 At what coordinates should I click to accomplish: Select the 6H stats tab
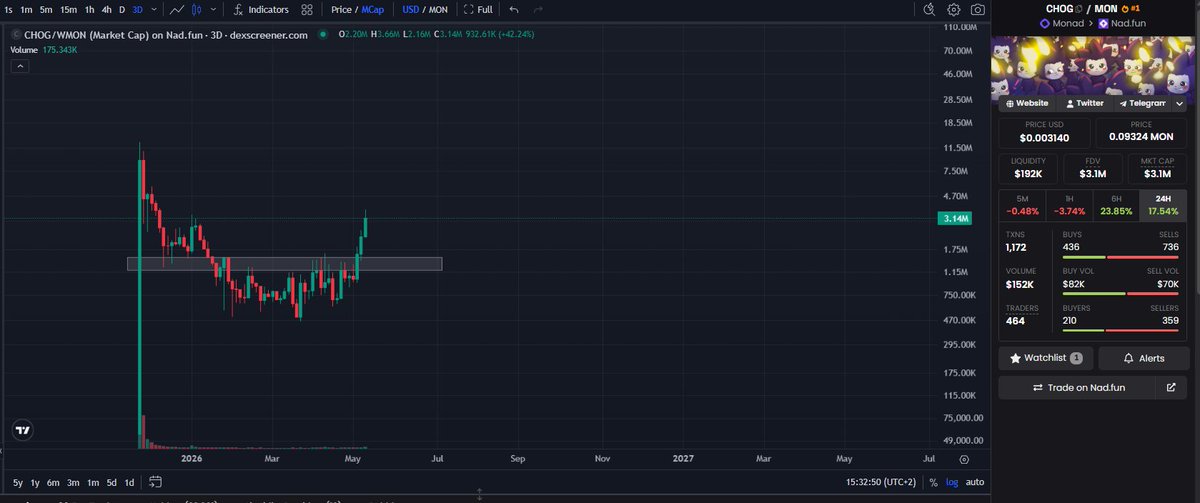(x=1116, y=204)
